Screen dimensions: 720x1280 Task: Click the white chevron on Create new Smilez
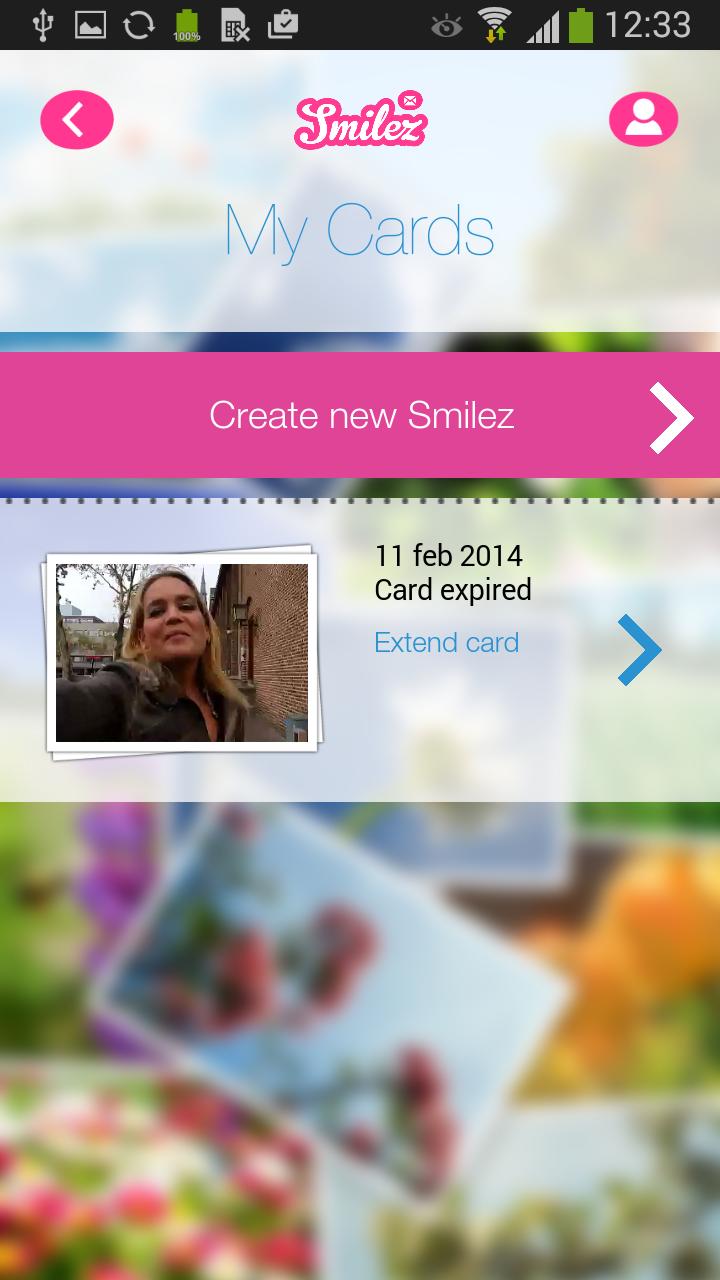[x=671, y=417]
